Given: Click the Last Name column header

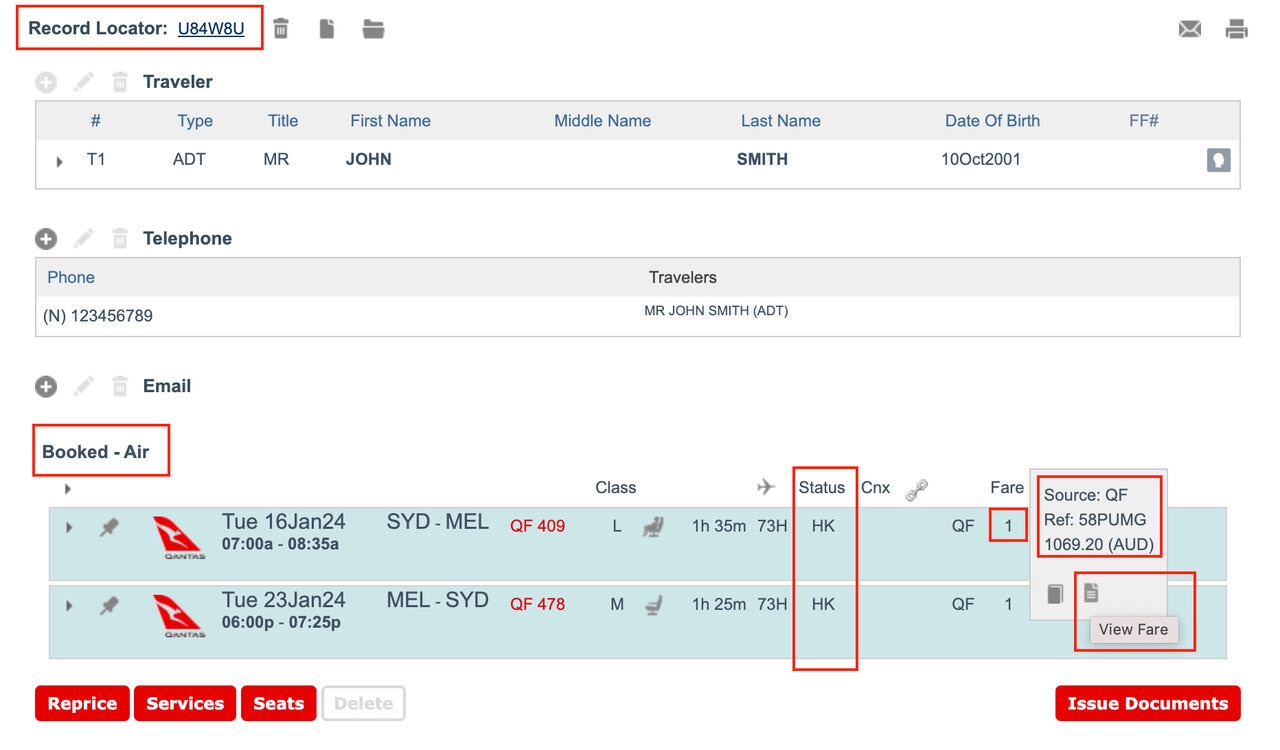Looking at the screenshot, I should [x=781, y=121].
